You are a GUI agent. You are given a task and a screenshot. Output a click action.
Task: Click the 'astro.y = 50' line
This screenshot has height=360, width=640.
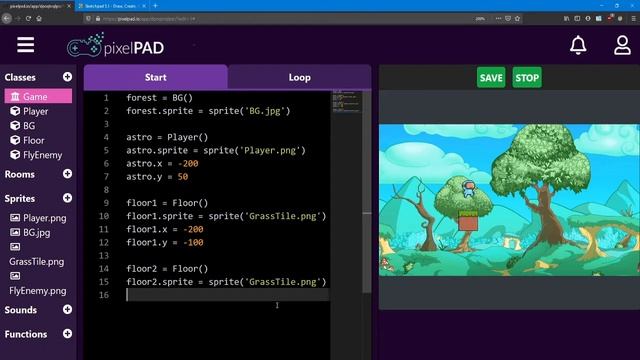[157, 176]
